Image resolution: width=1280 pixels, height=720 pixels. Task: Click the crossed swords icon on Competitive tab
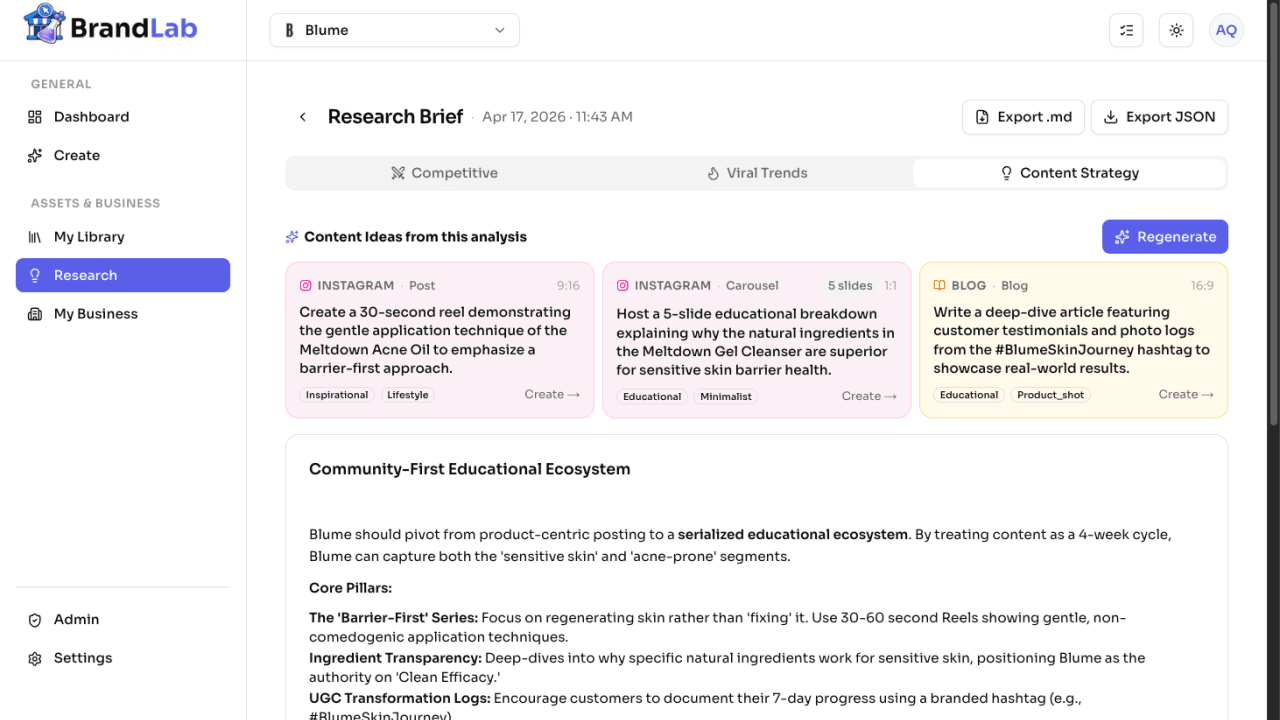click(398, 173)
